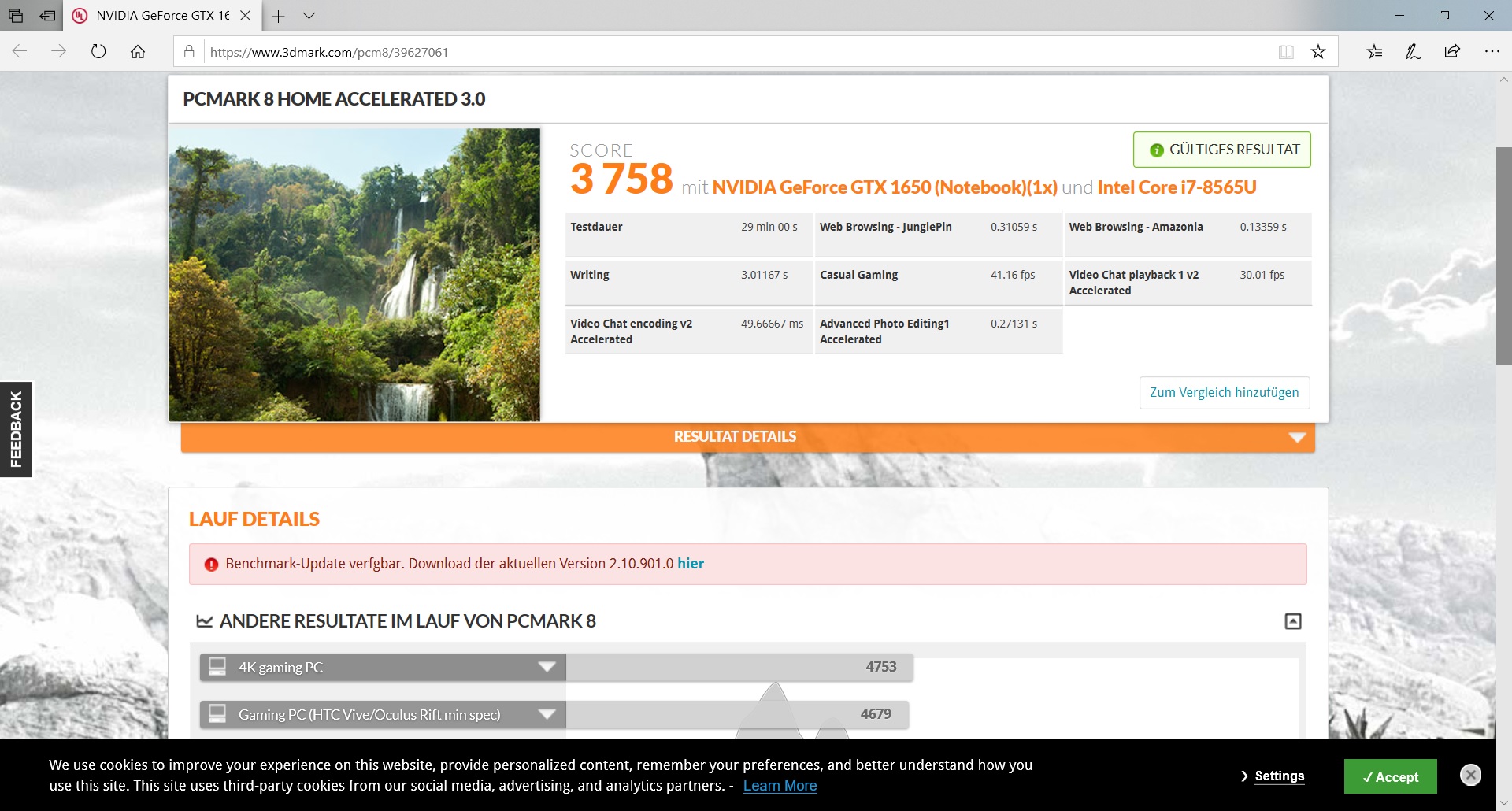The height and width of the screenshot is (811, 1512).
Task: Click the Video Chat playback 1 v2 label
Action: (x=1134, y=283)
